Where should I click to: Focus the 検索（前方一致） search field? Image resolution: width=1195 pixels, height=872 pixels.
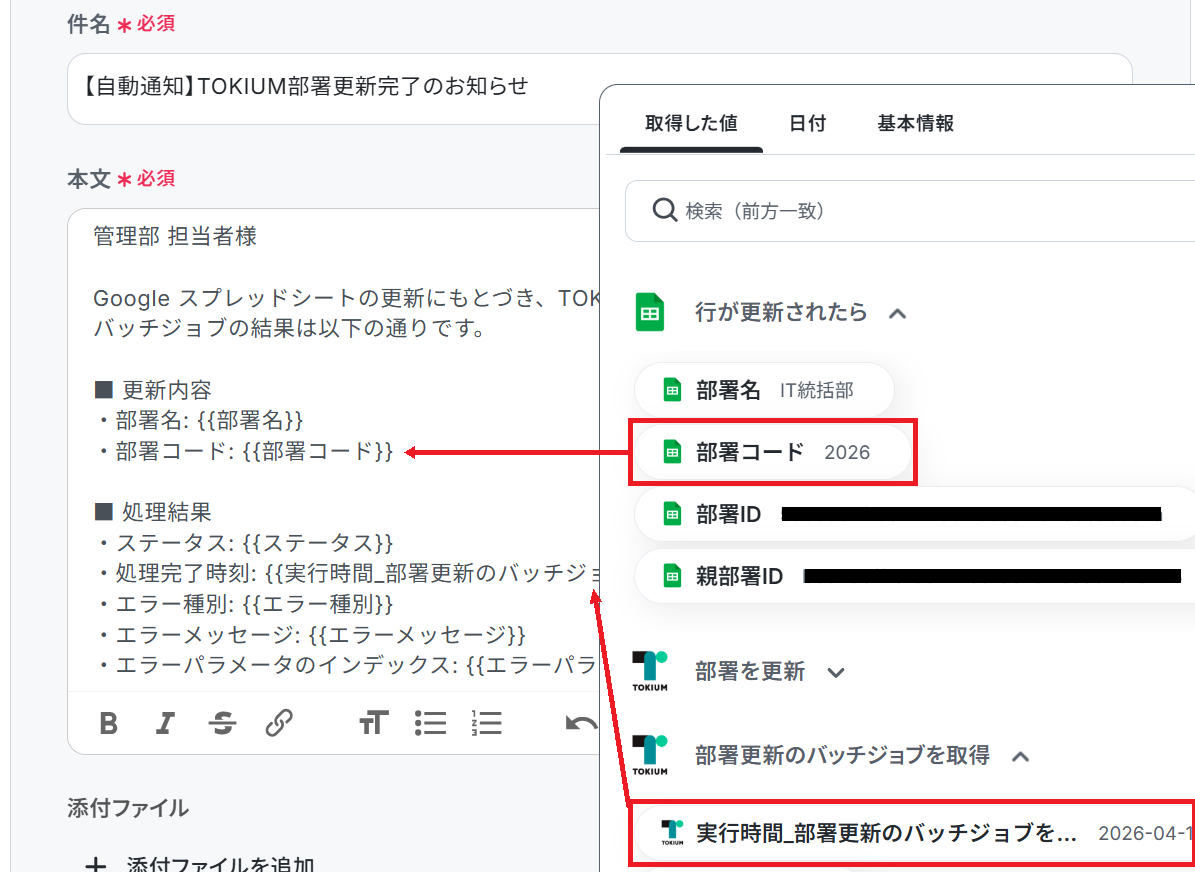coord(910,211)
